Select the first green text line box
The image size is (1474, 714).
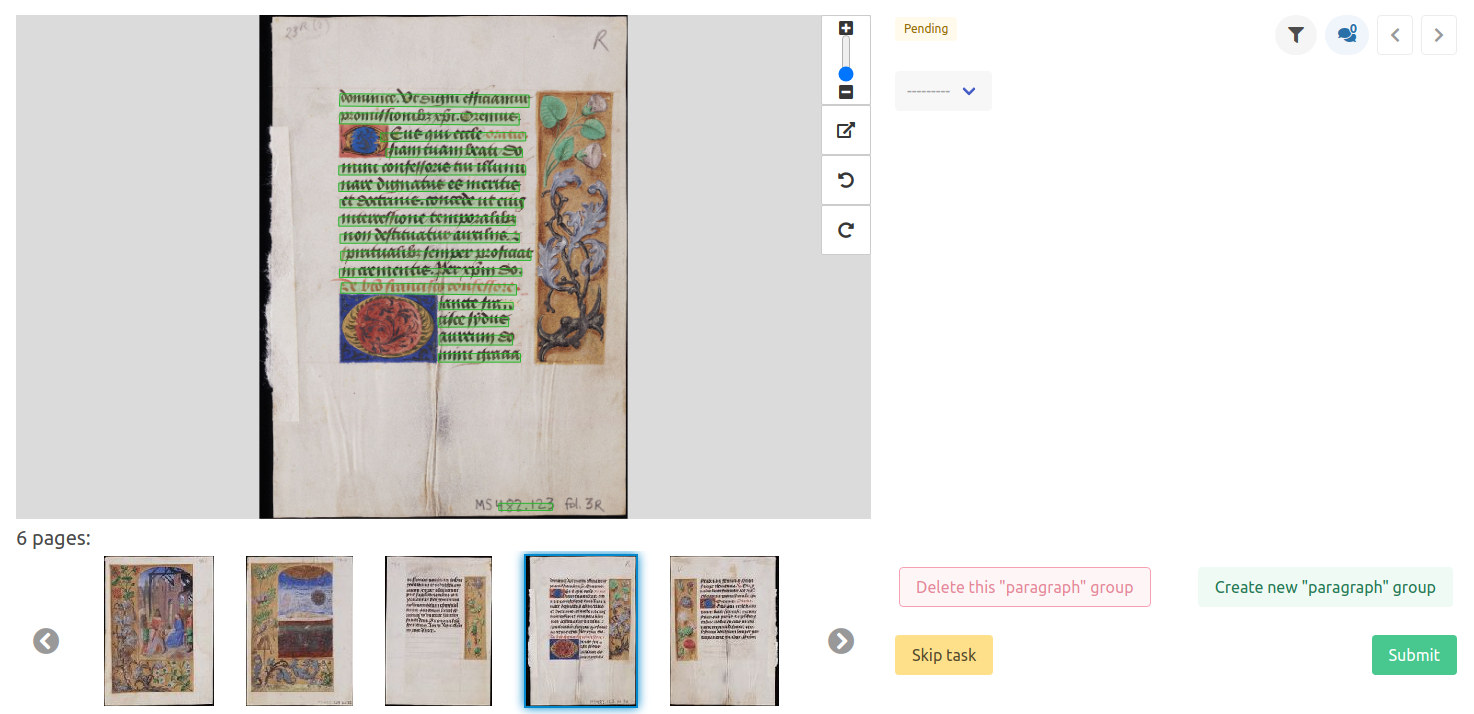[x=434, y=98]
